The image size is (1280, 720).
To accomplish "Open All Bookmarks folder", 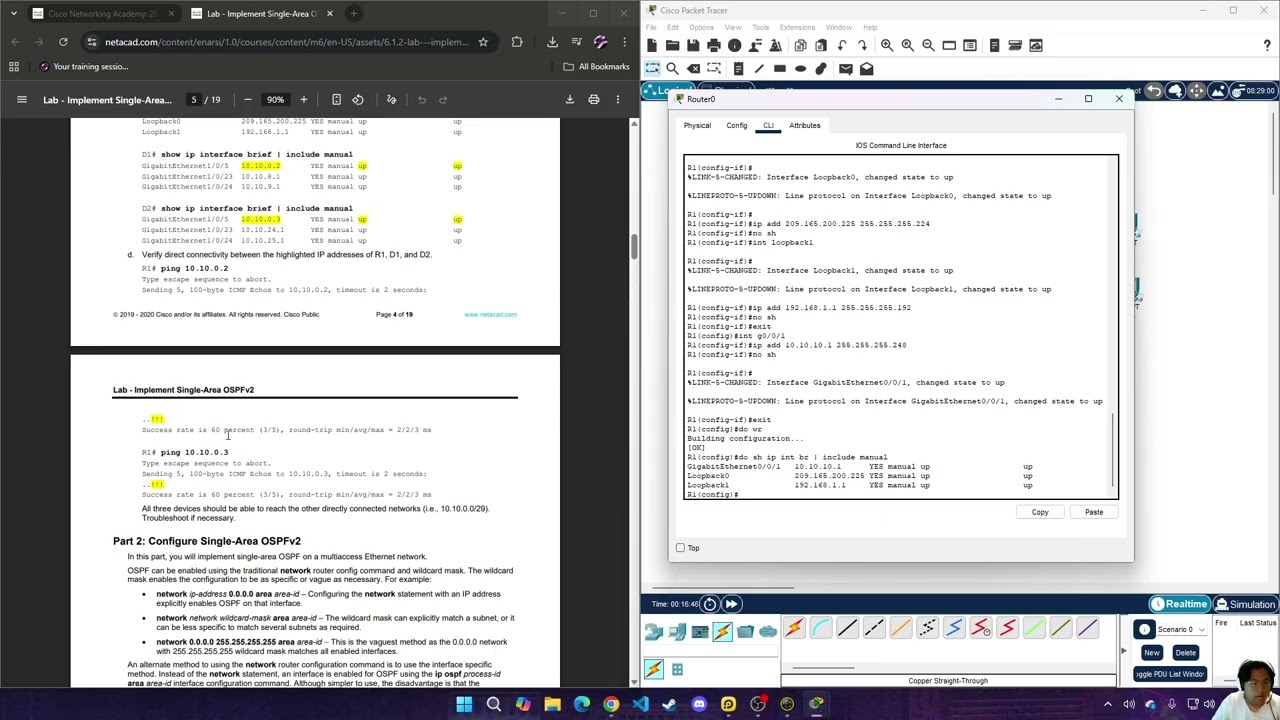I will [596, 66].
